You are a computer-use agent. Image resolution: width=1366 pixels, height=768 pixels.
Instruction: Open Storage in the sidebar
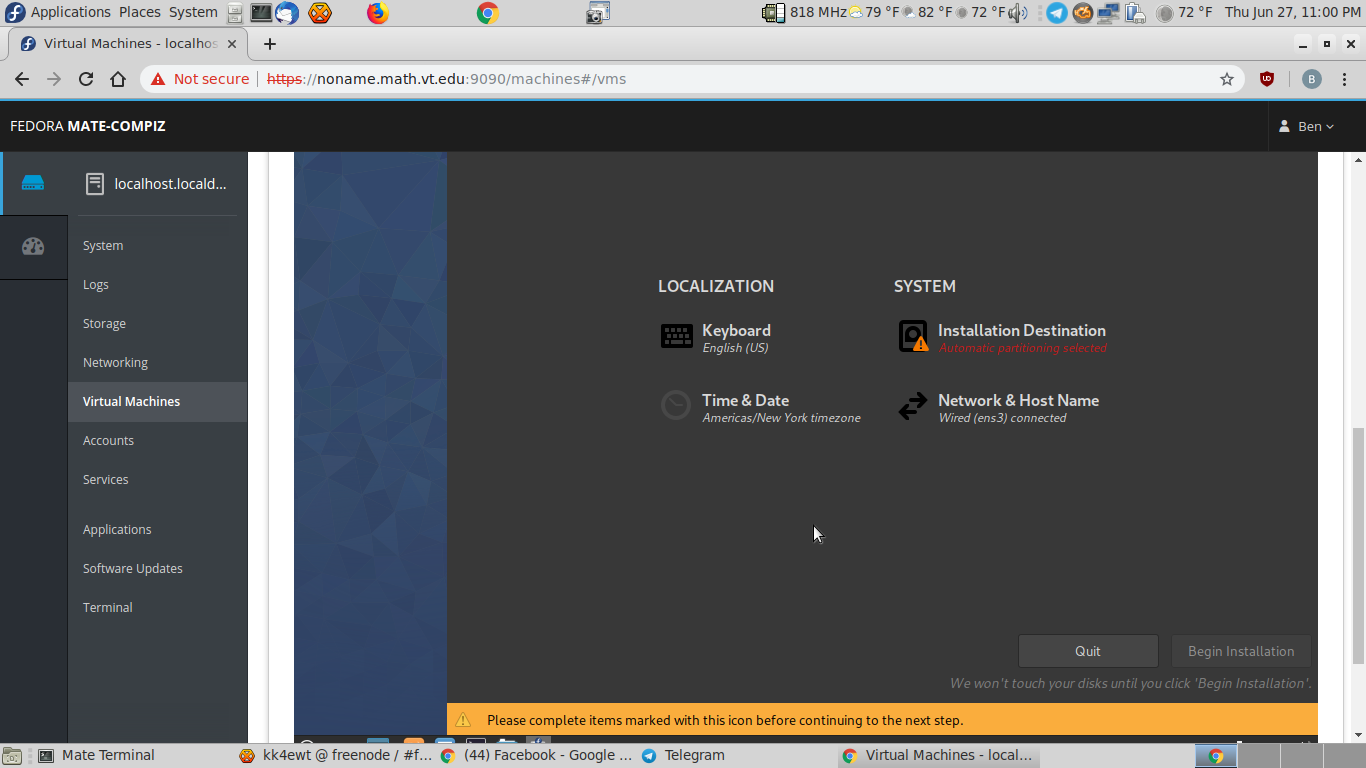pos(157,324)
